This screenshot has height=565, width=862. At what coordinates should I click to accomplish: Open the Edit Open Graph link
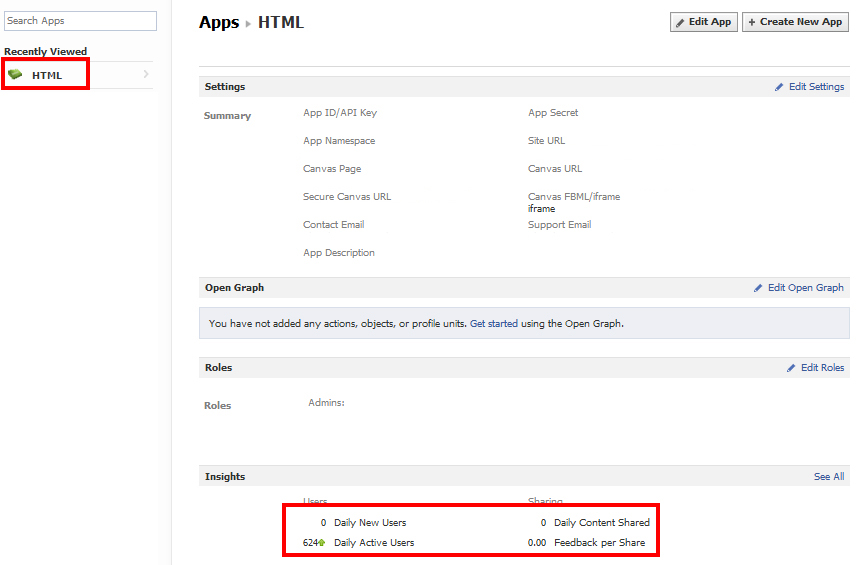point(805,287)
